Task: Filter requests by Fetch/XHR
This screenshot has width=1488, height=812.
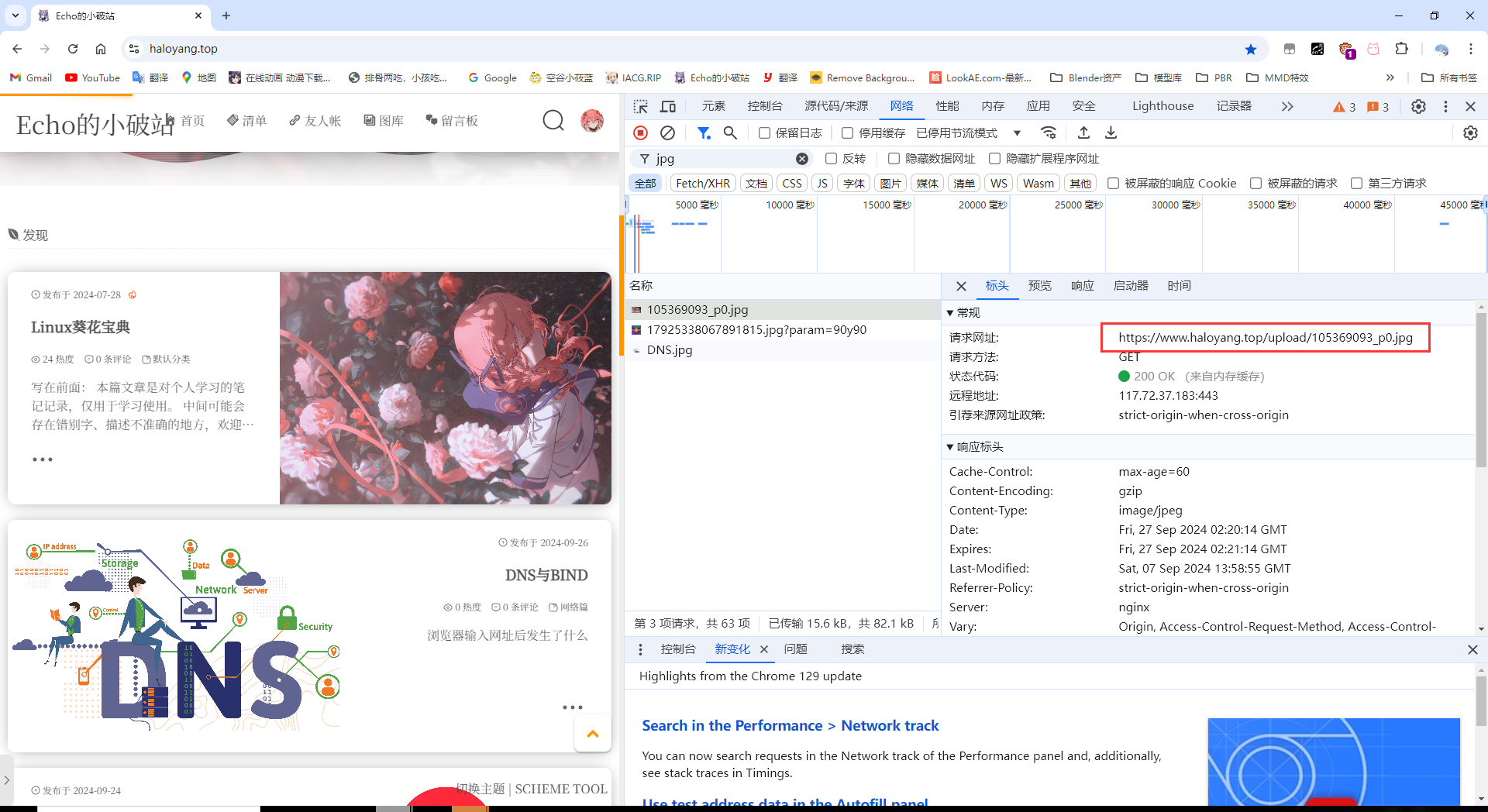Action: (702, 184)
